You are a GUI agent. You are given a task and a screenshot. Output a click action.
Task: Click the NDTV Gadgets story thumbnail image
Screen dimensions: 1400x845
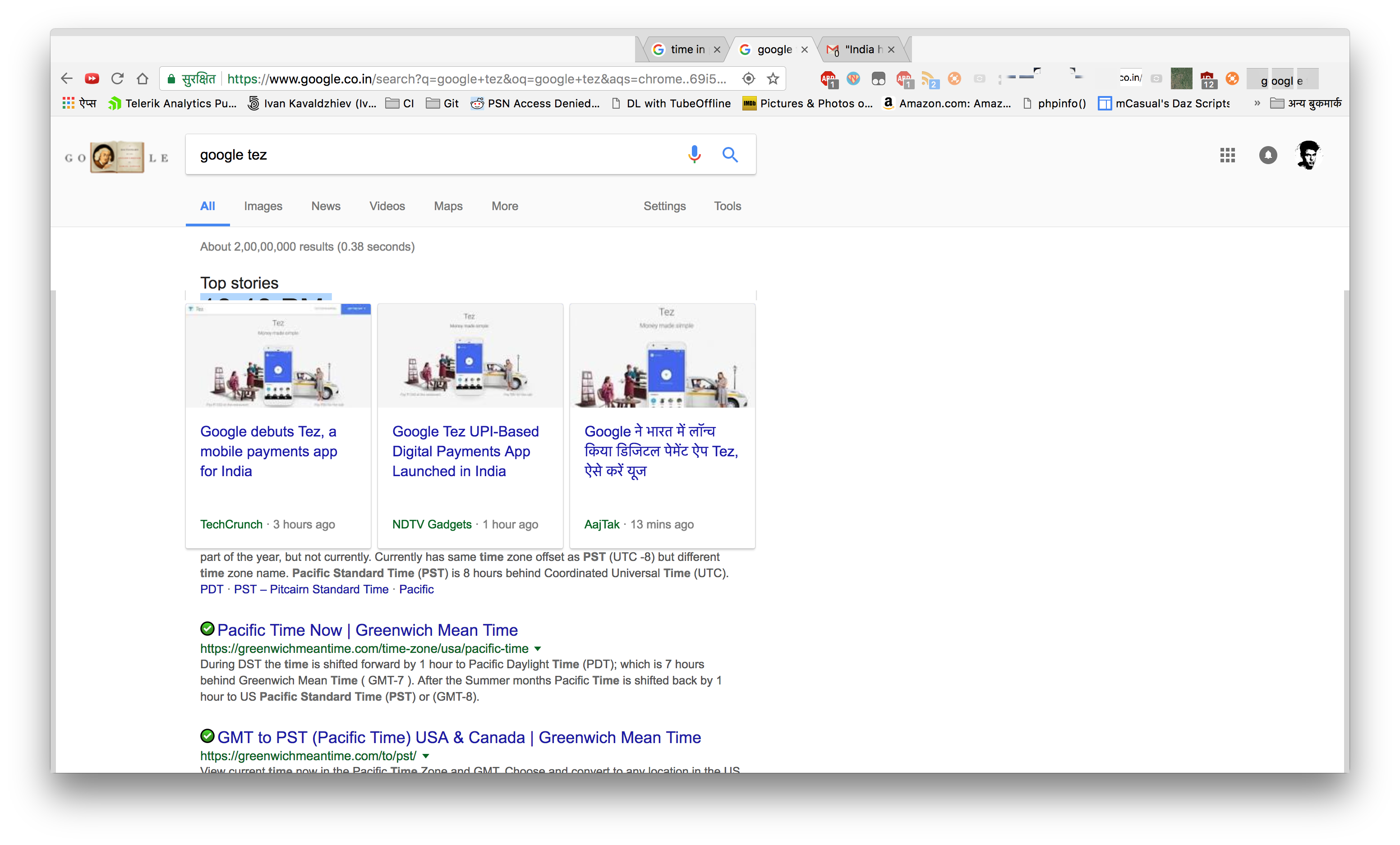470,355
